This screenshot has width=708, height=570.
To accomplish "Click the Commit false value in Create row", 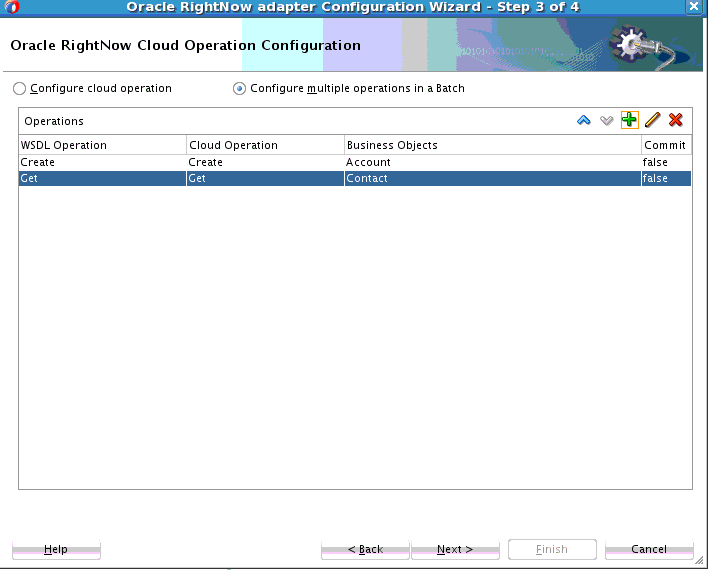I will point(666,163).
